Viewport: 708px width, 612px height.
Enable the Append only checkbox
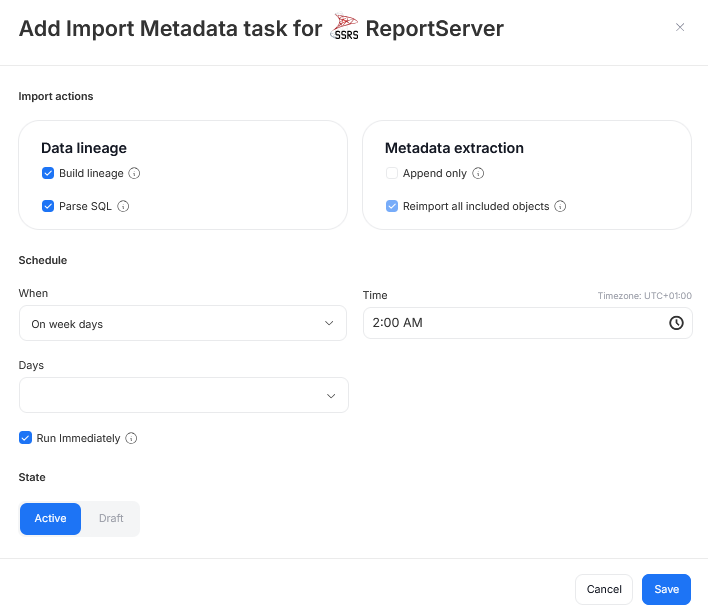pyautogui.click(x=392, y=173)
